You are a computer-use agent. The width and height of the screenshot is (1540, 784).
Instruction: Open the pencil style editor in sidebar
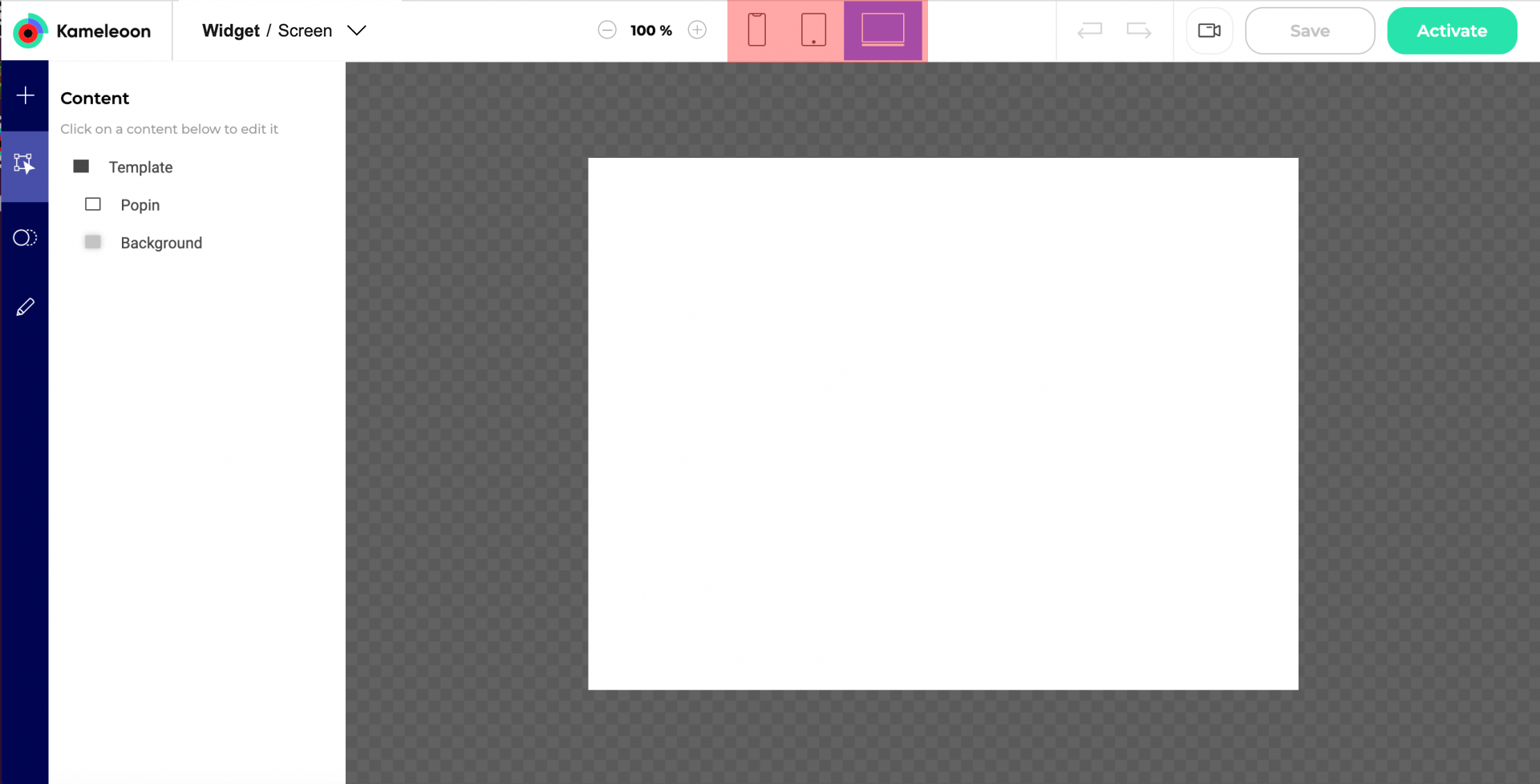coord(25,307)
